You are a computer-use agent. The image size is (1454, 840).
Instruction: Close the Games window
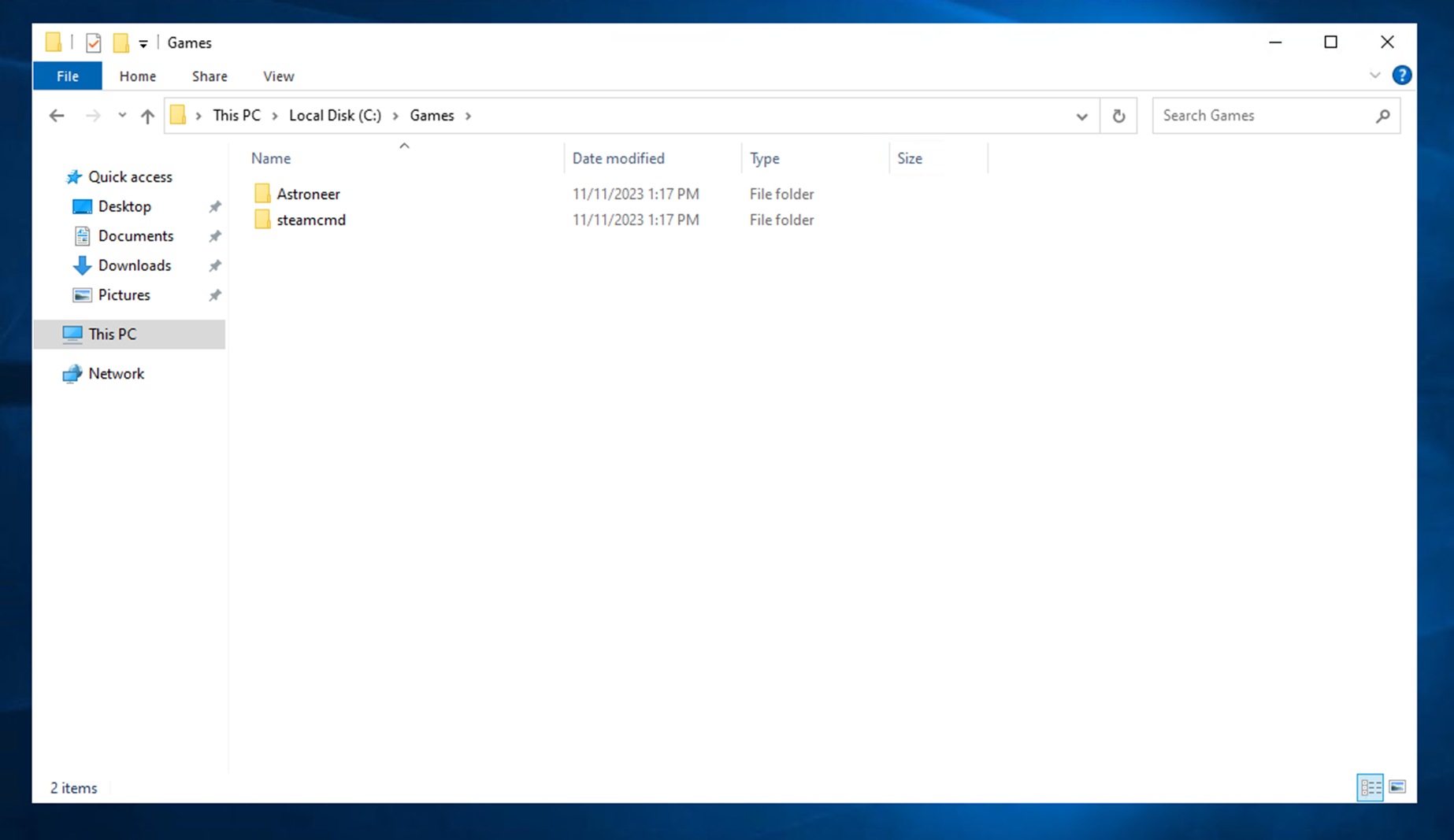click(1387, 43)
